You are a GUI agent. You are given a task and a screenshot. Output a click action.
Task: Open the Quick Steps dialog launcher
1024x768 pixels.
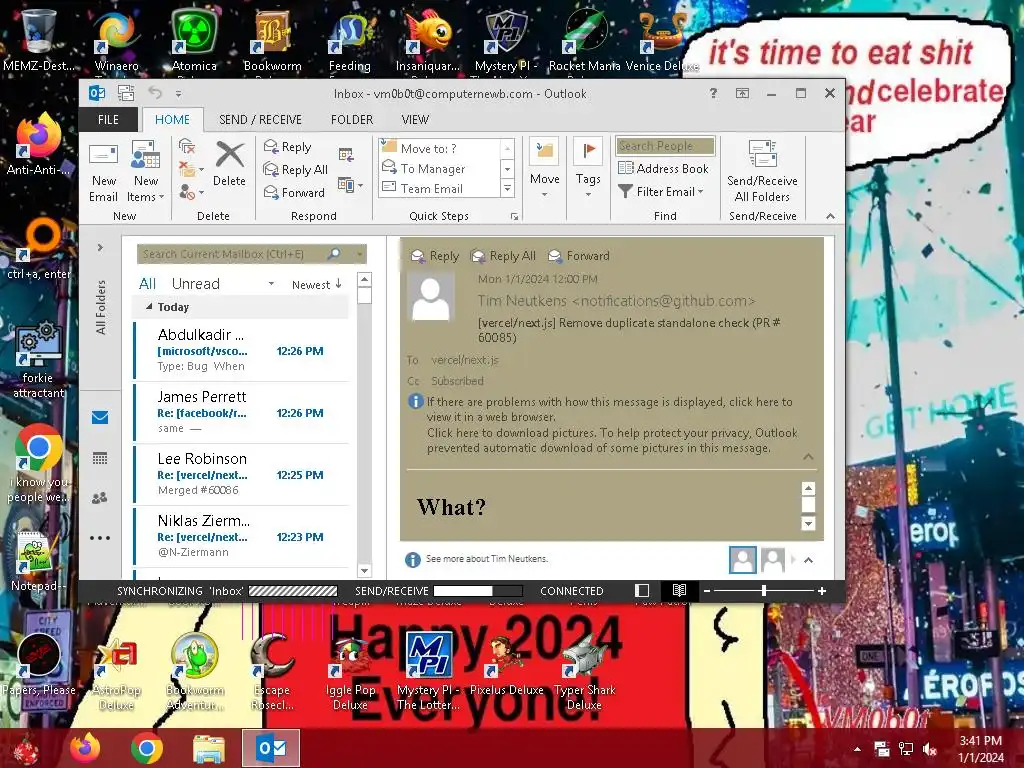tap(515, 217)
